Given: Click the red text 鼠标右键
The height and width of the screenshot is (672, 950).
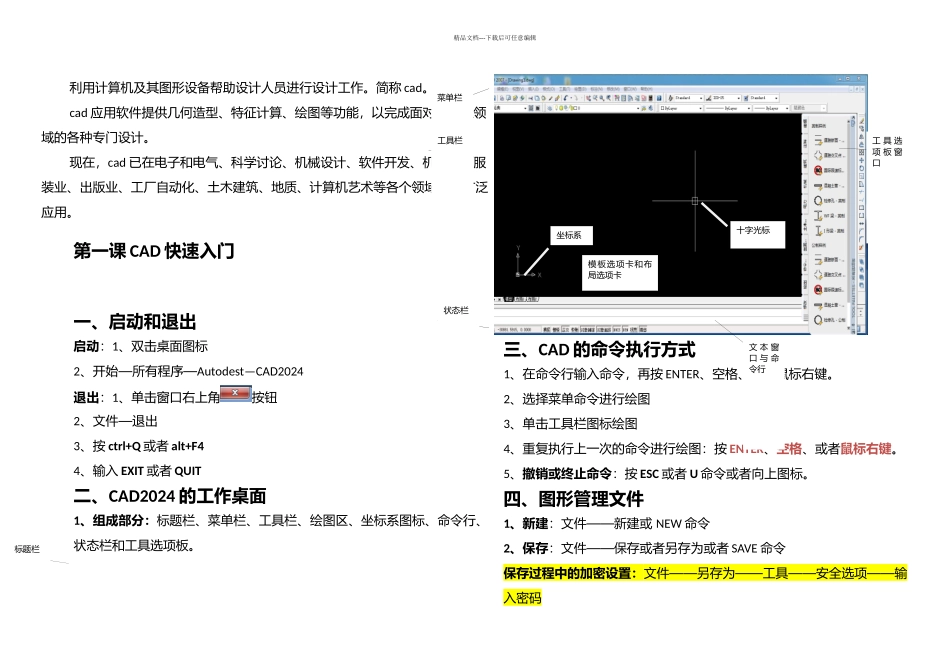Looking at the screenshot, I should coord(865,449).
